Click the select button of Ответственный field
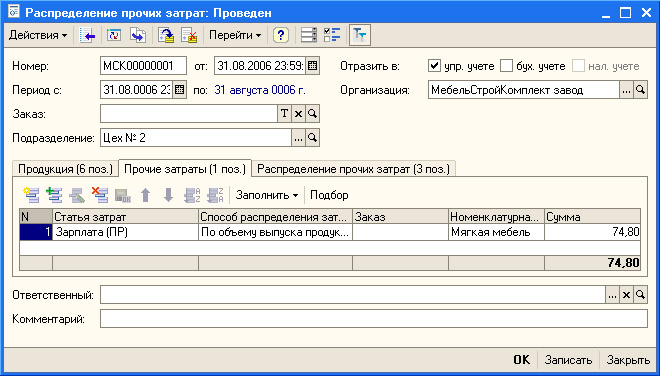Screen dimensions: 660x376 coord(612,295)
